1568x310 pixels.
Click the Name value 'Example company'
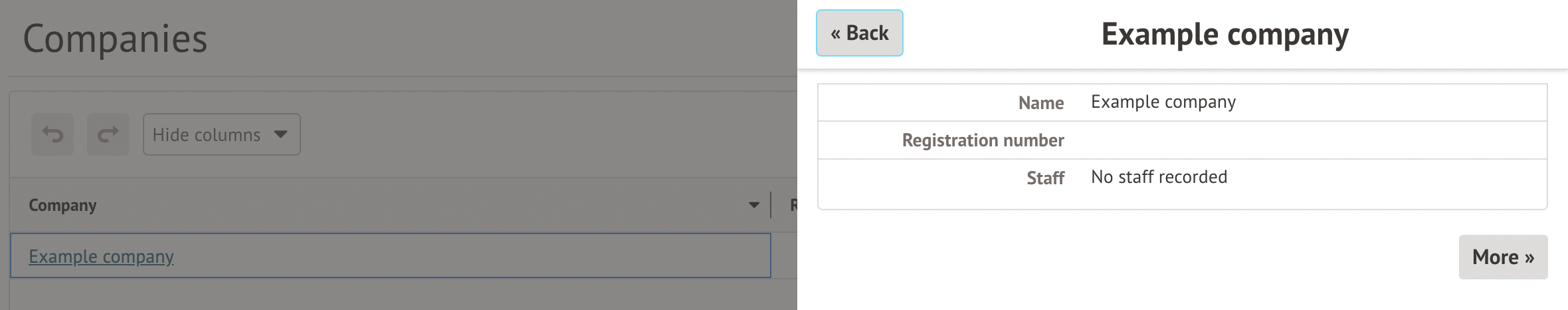click(1163, 102)
